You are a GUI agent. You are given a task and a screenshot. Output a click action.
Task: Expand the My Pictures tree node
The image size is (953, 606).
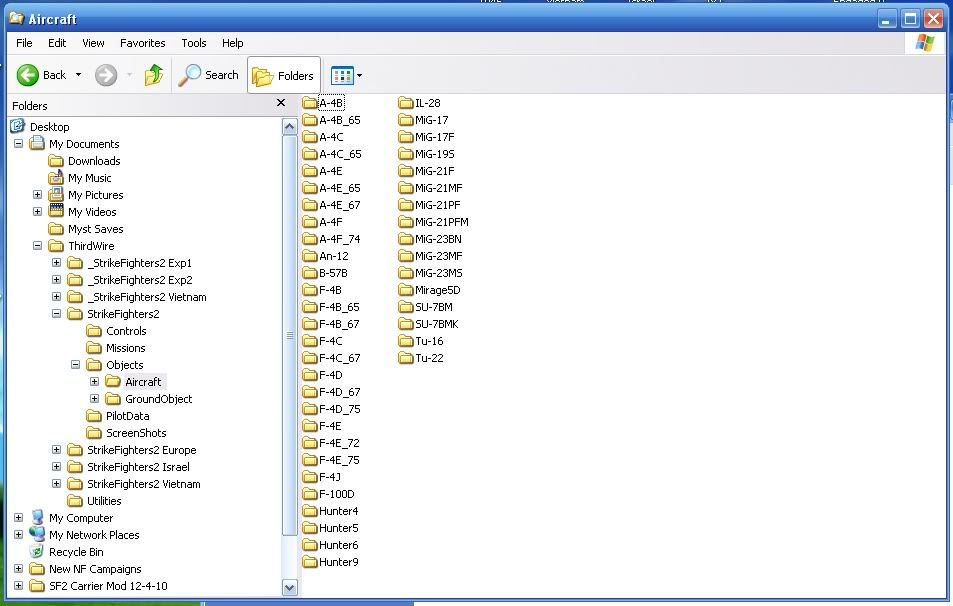tap(38, 195)
